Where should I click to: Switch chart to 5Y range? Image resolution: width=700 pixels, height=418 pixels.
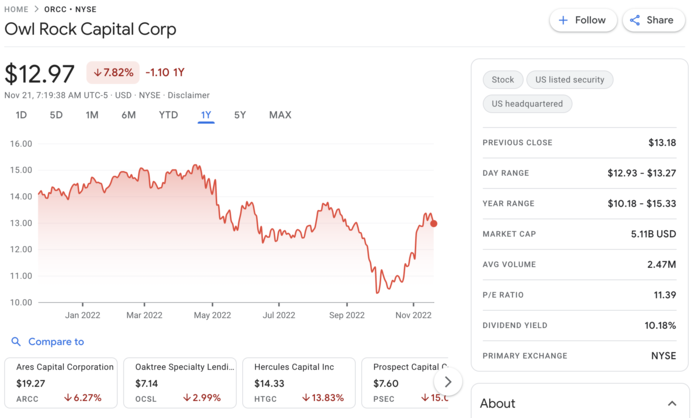point(240,115)
